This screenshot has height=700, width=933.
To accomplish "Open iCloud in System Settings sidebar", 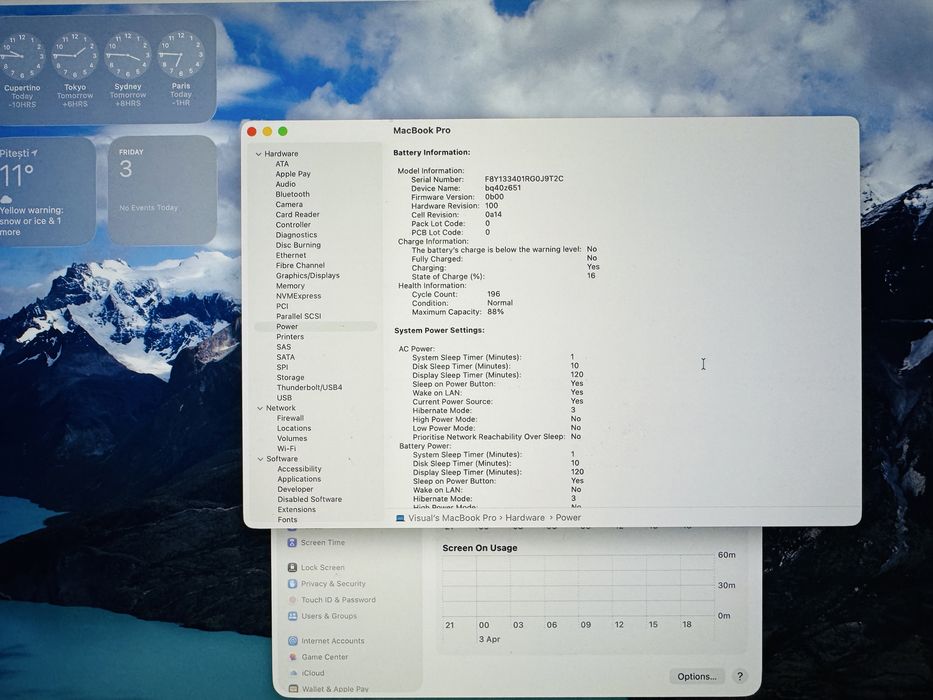I will pos(312,673).
